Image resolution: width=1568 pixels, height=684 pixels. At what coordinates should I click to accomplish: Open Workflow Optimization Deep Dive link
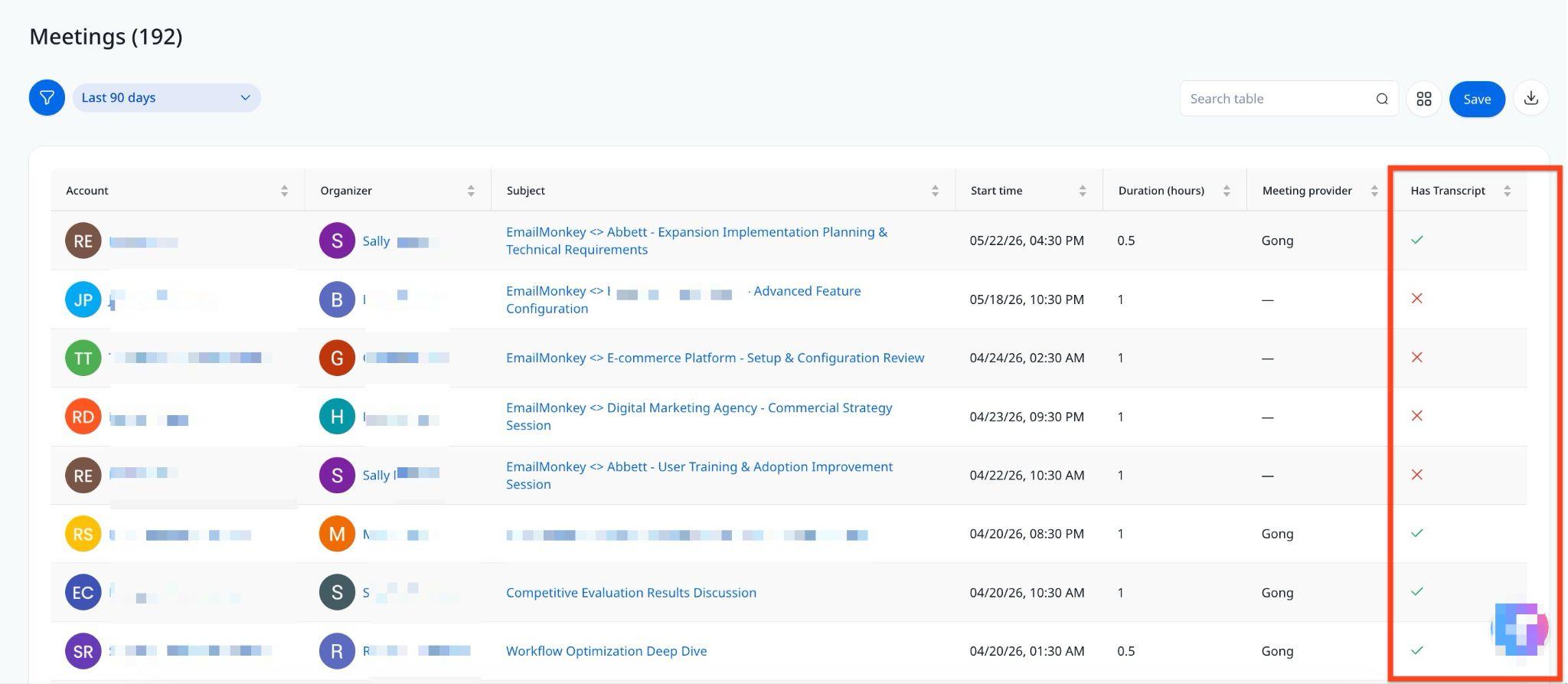click(x=606, y=651)
